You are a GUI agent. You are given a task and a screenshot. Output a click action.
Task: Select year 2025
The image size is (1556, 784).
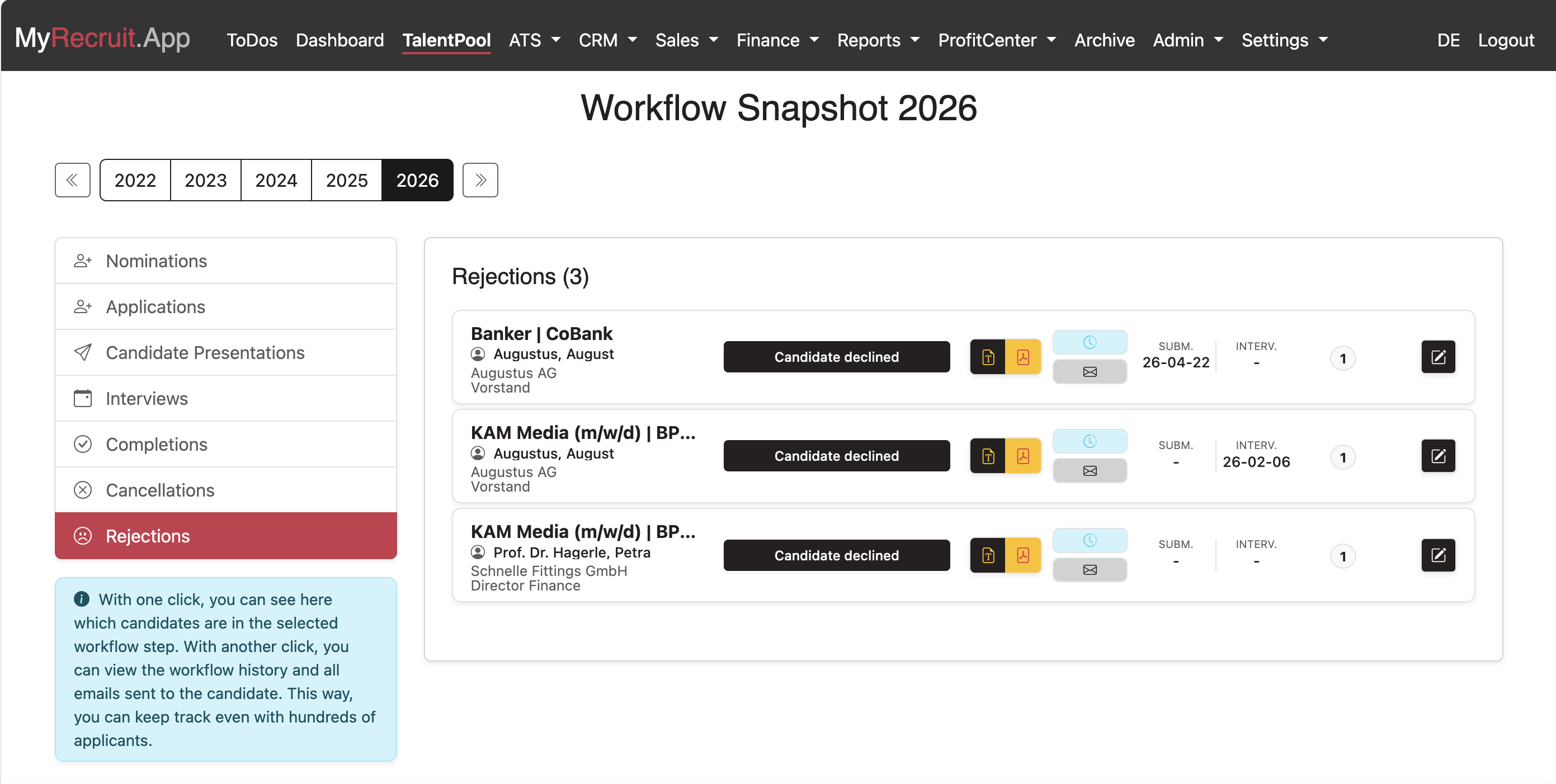(x=346, y=180)
